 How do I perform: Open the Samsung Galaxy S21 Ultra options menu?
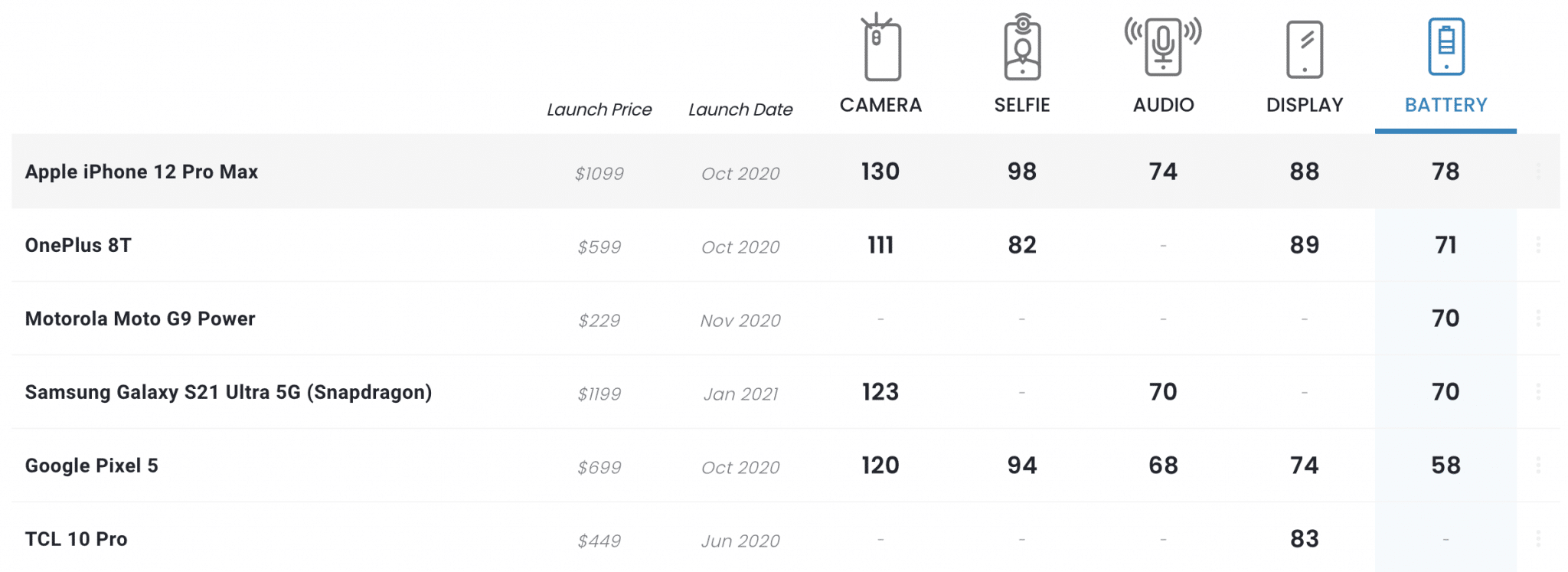point(1538,392)
